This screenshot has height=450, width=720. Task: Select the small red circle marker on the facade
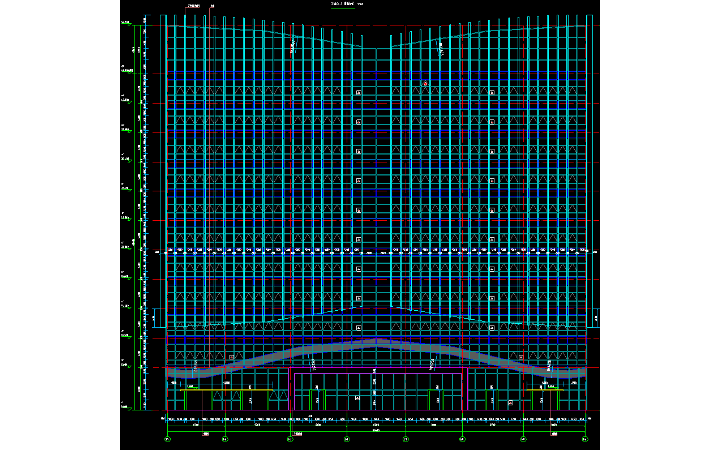click(425, 84)
